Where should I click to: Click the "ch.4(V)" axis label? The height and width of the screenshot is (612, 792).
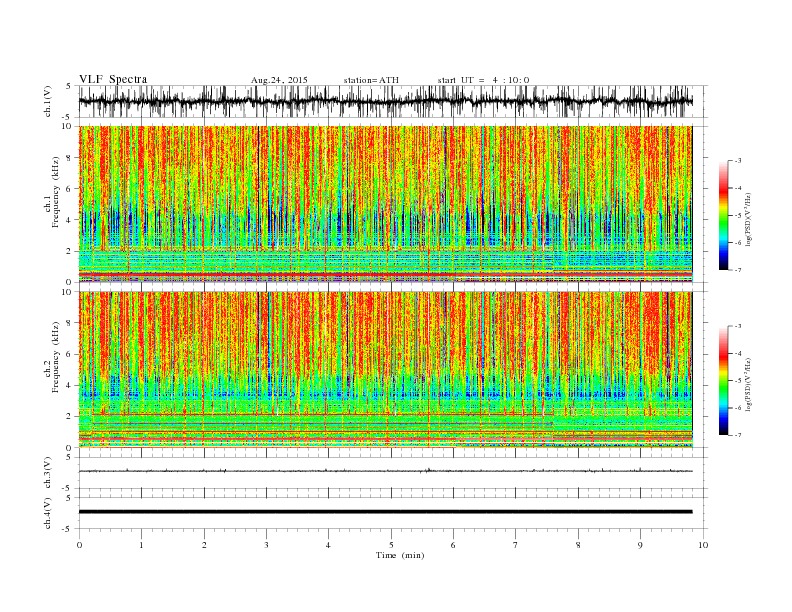(48, 513)
